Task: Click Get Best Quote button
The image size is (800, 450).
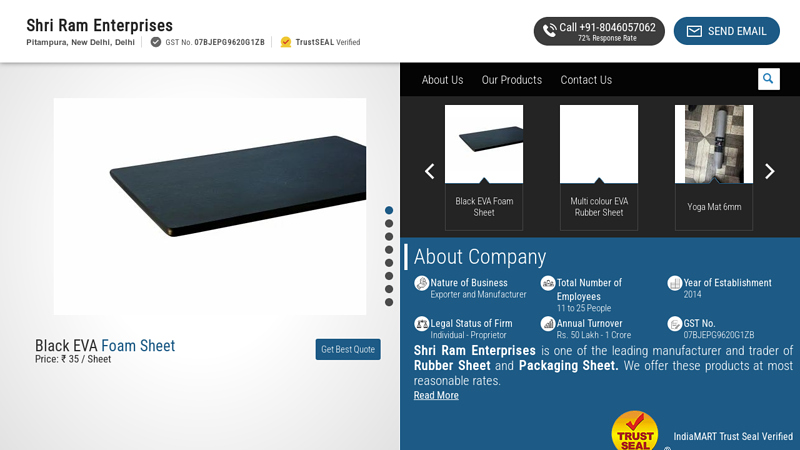Action: point(348,349)
